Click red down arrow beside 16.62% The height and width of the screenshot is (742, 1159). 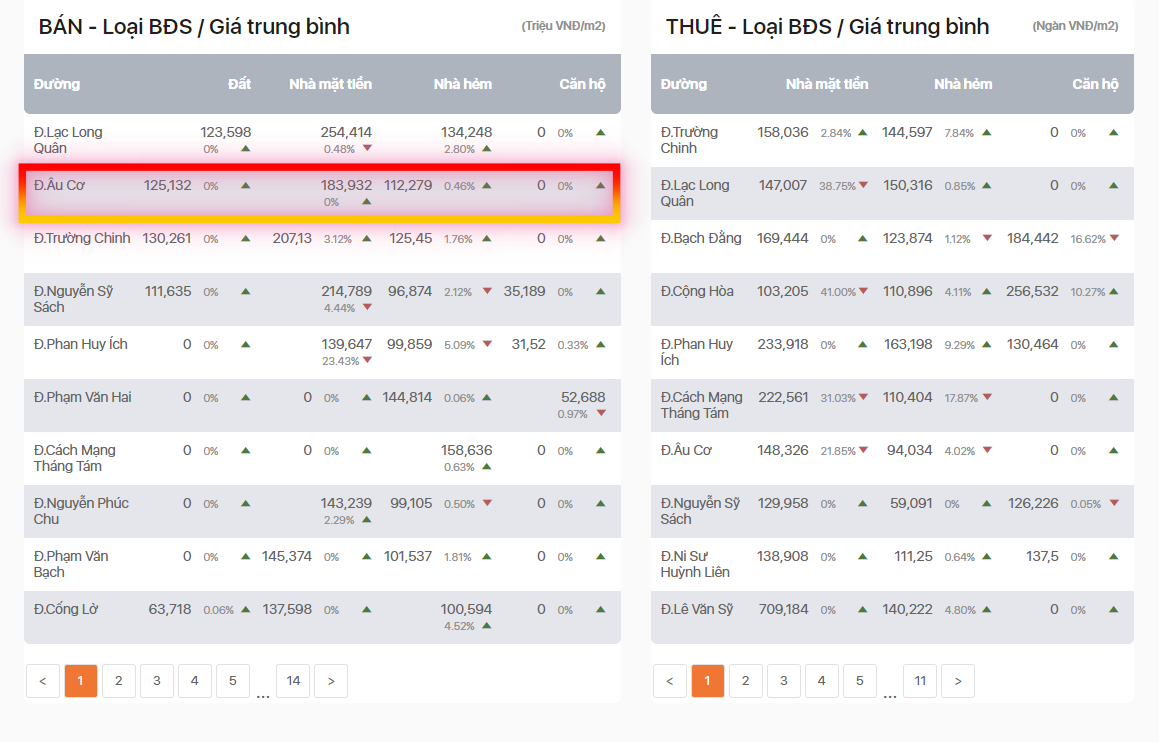point(1114,239)
